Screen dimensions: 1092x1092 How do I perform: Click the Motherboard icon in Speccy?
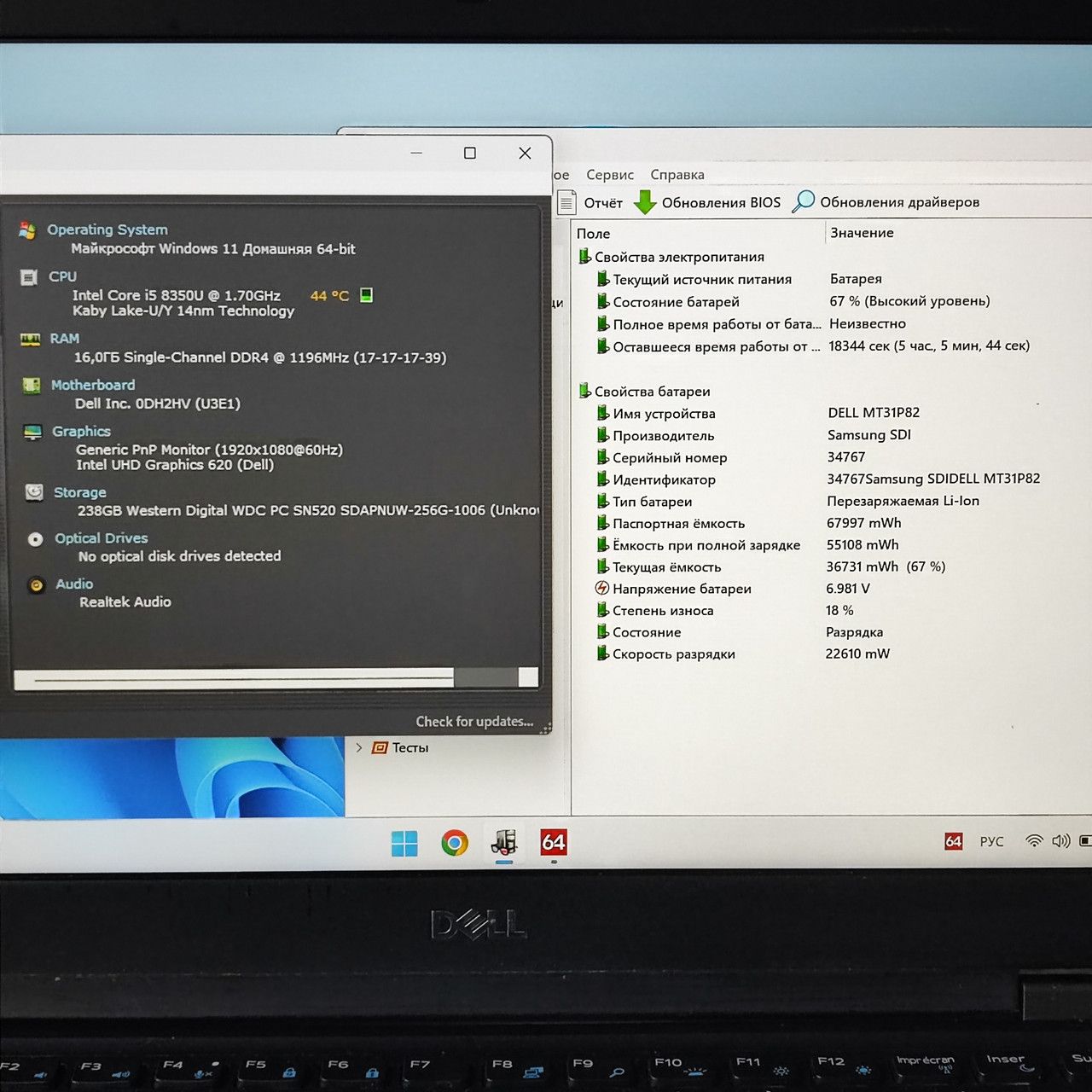[32, 386]
